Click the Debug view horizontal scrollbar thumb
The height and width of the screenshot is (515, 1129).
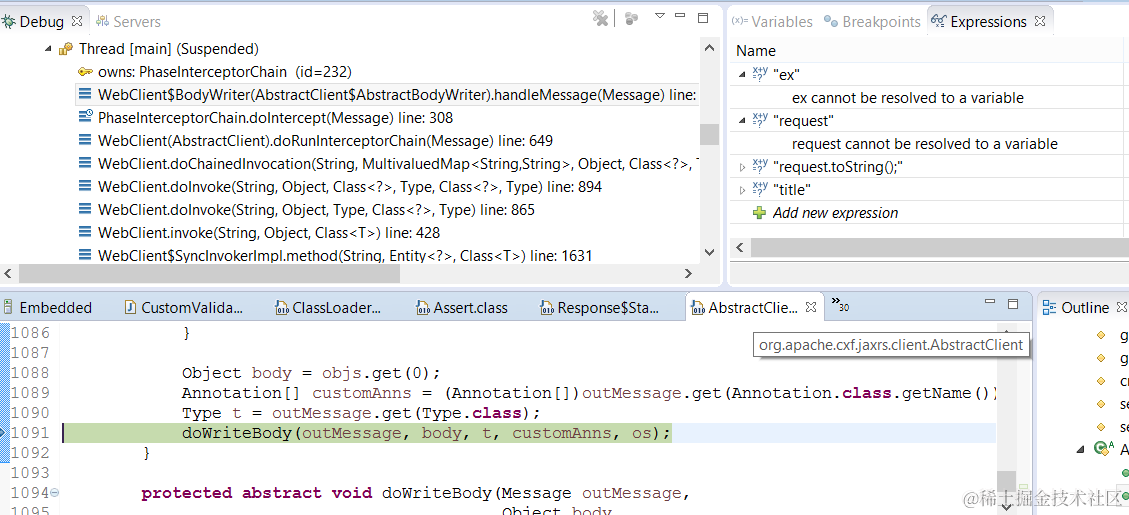click(x=209, y=274)
